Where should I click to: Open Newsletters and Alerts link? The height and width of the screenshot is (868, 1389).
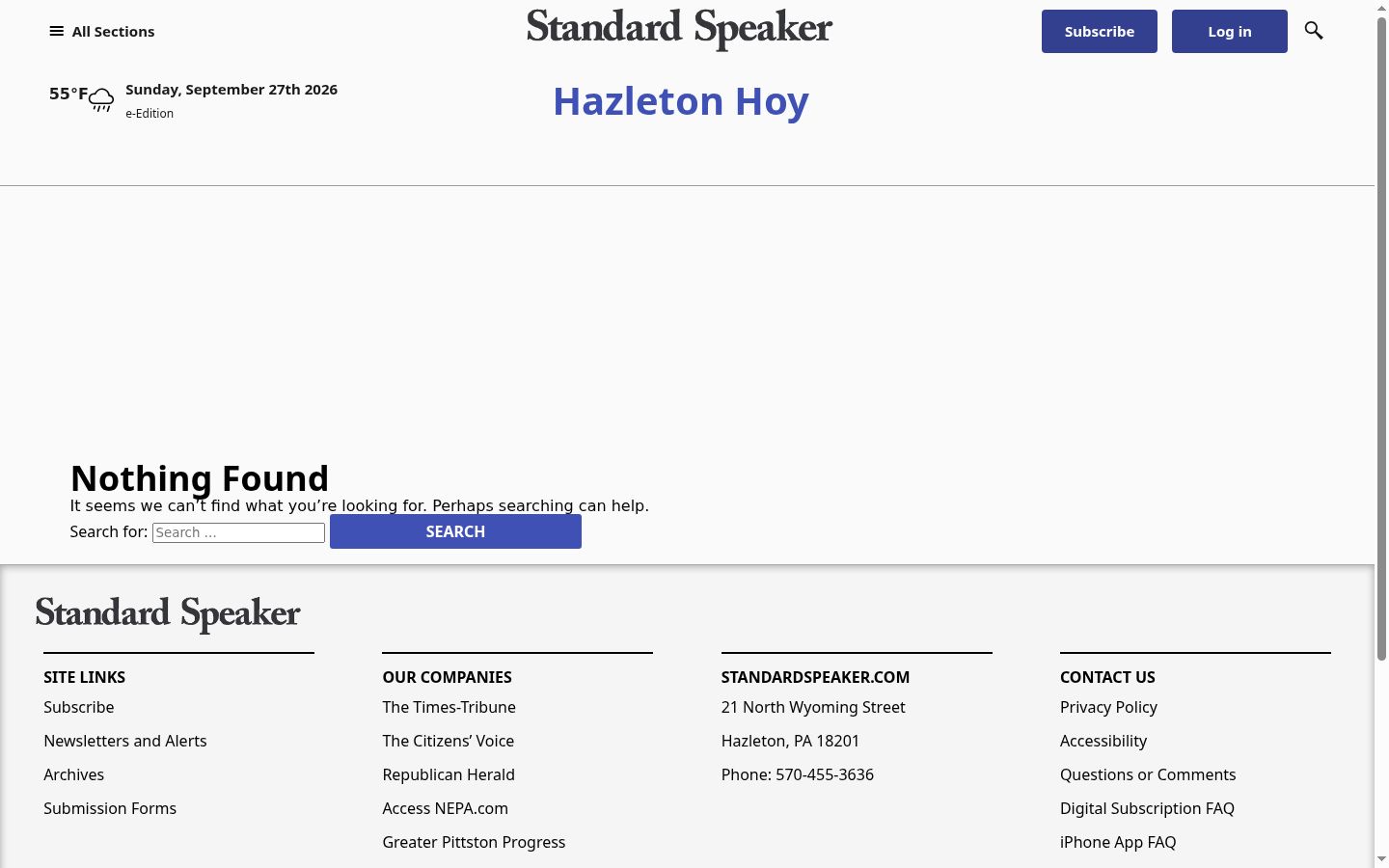[125, 741]
